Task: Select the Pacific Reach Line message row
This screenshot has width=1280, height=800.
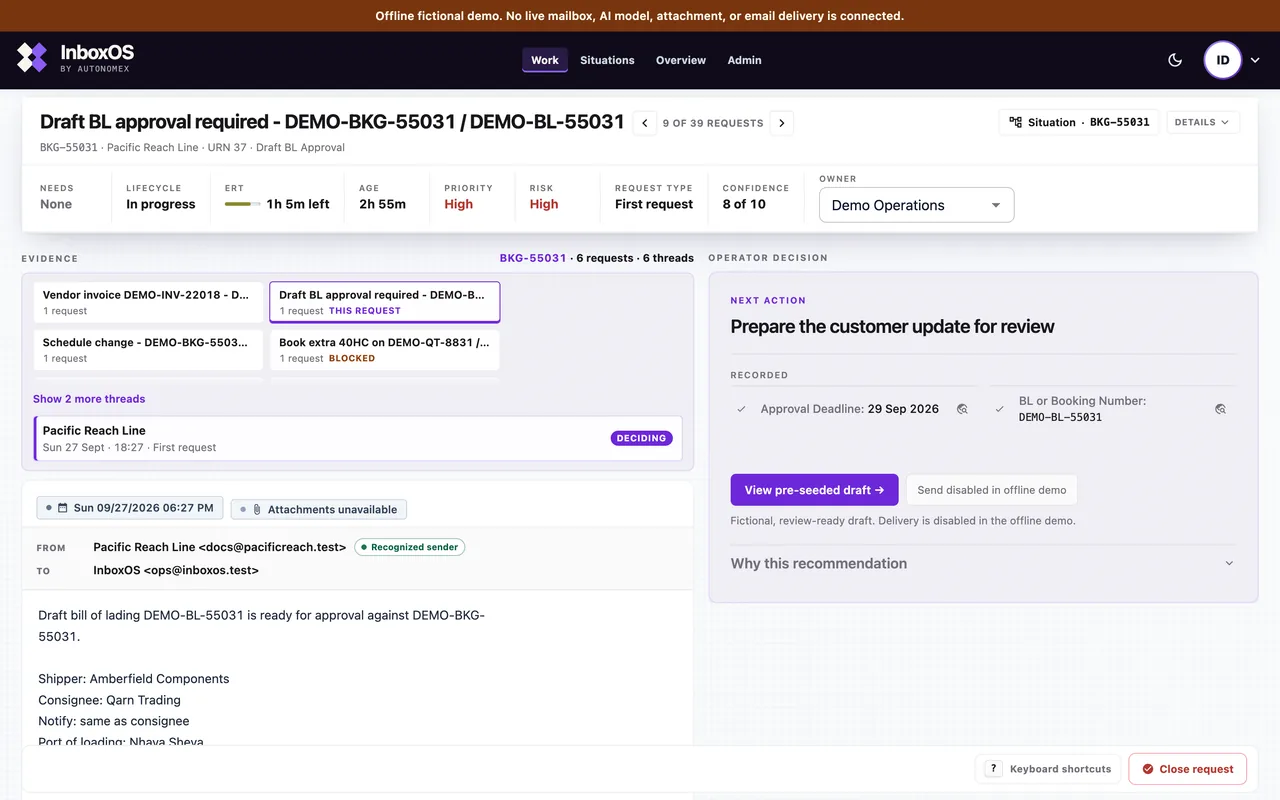Action: pyautogui.click(x=358, y=438)
